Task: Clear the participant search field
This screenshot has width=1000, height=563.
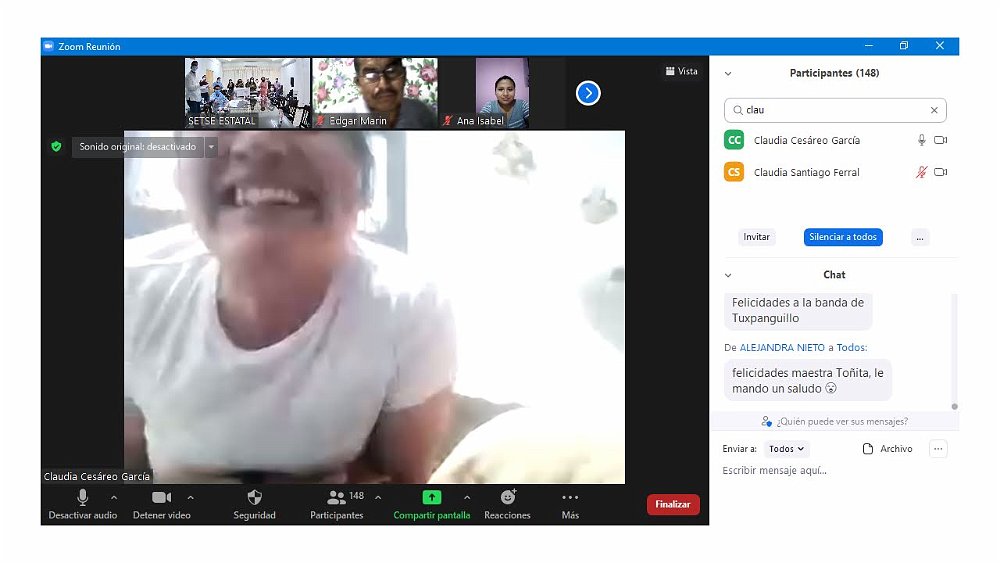Action: coord(934,110)
